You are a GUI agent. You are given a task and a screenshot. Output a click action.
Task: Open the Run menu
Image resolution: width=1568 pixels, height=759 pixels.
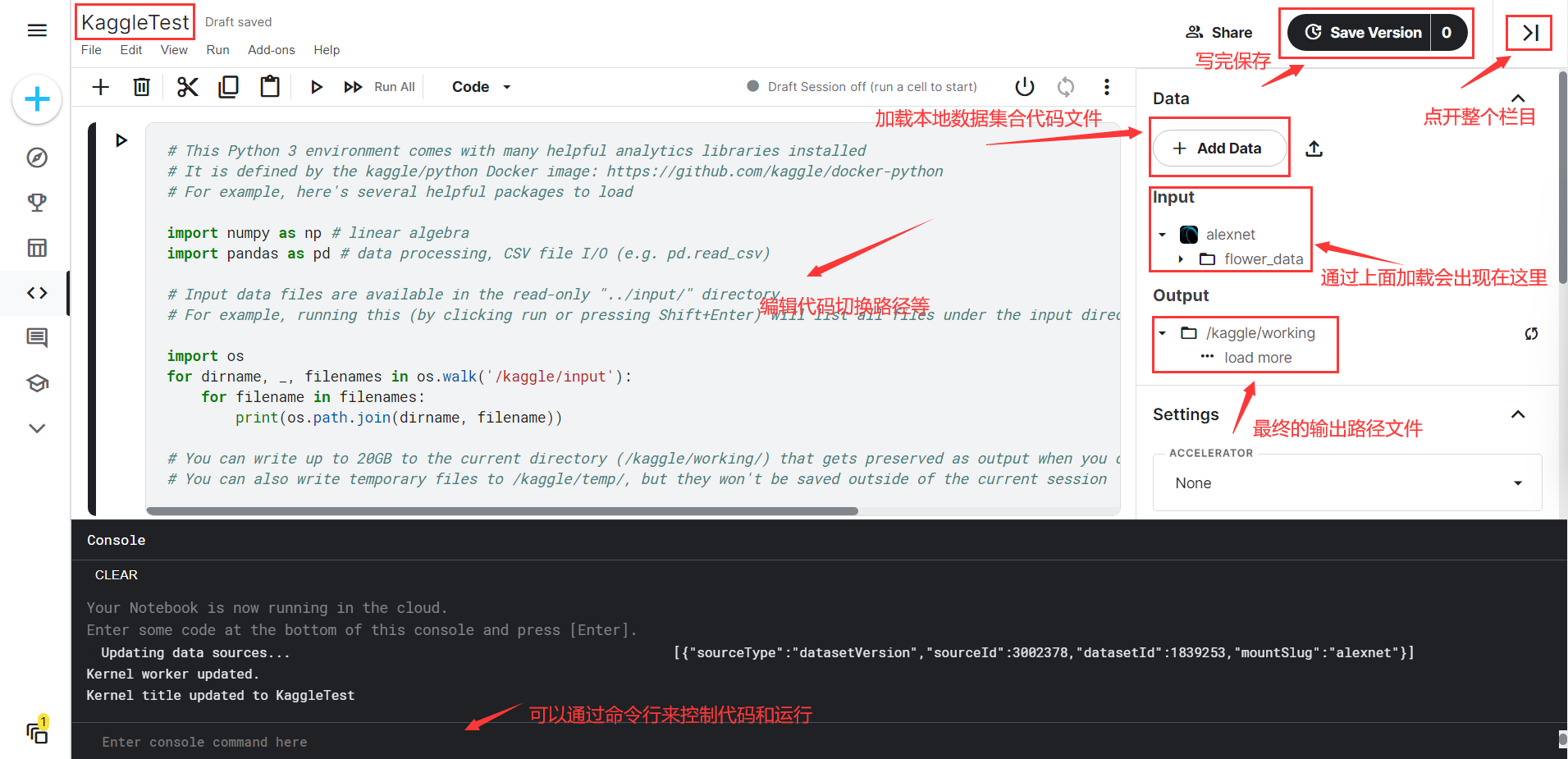[217, 50]
